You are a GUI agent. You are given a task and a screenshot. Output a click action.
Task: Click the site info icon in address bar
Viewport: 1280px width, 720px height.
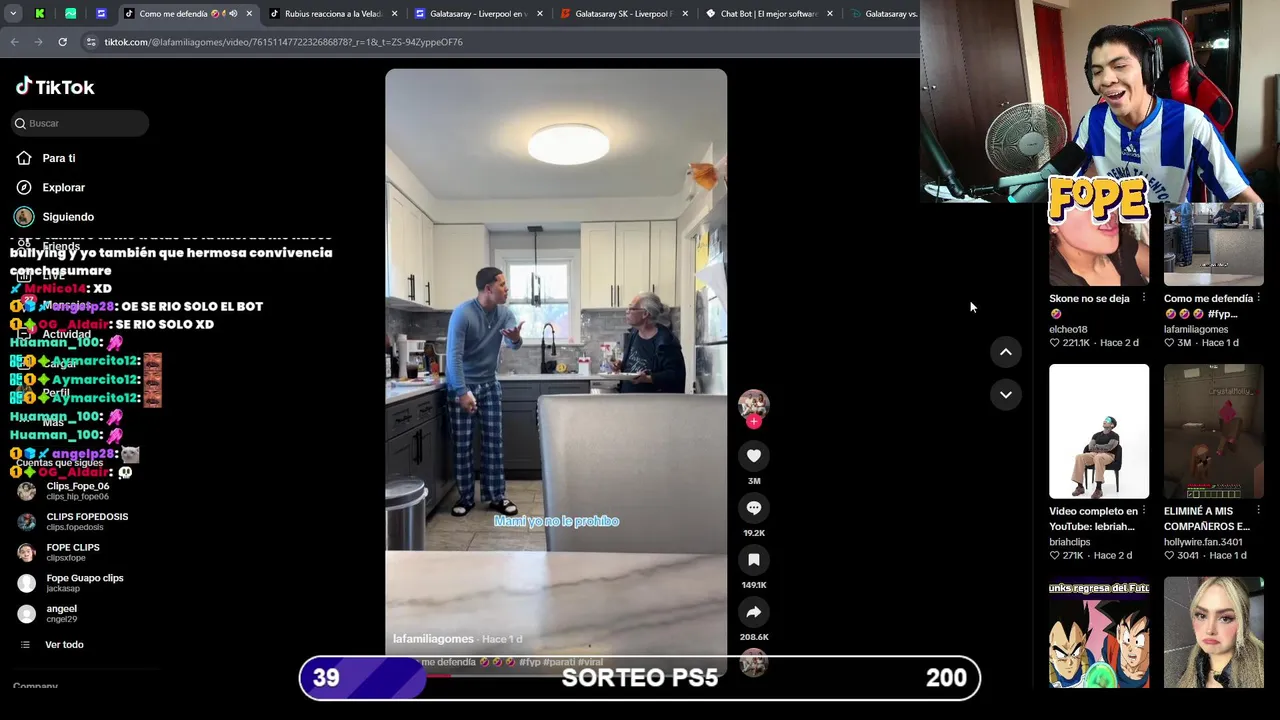pyautogui.click(x=91, y=42)
